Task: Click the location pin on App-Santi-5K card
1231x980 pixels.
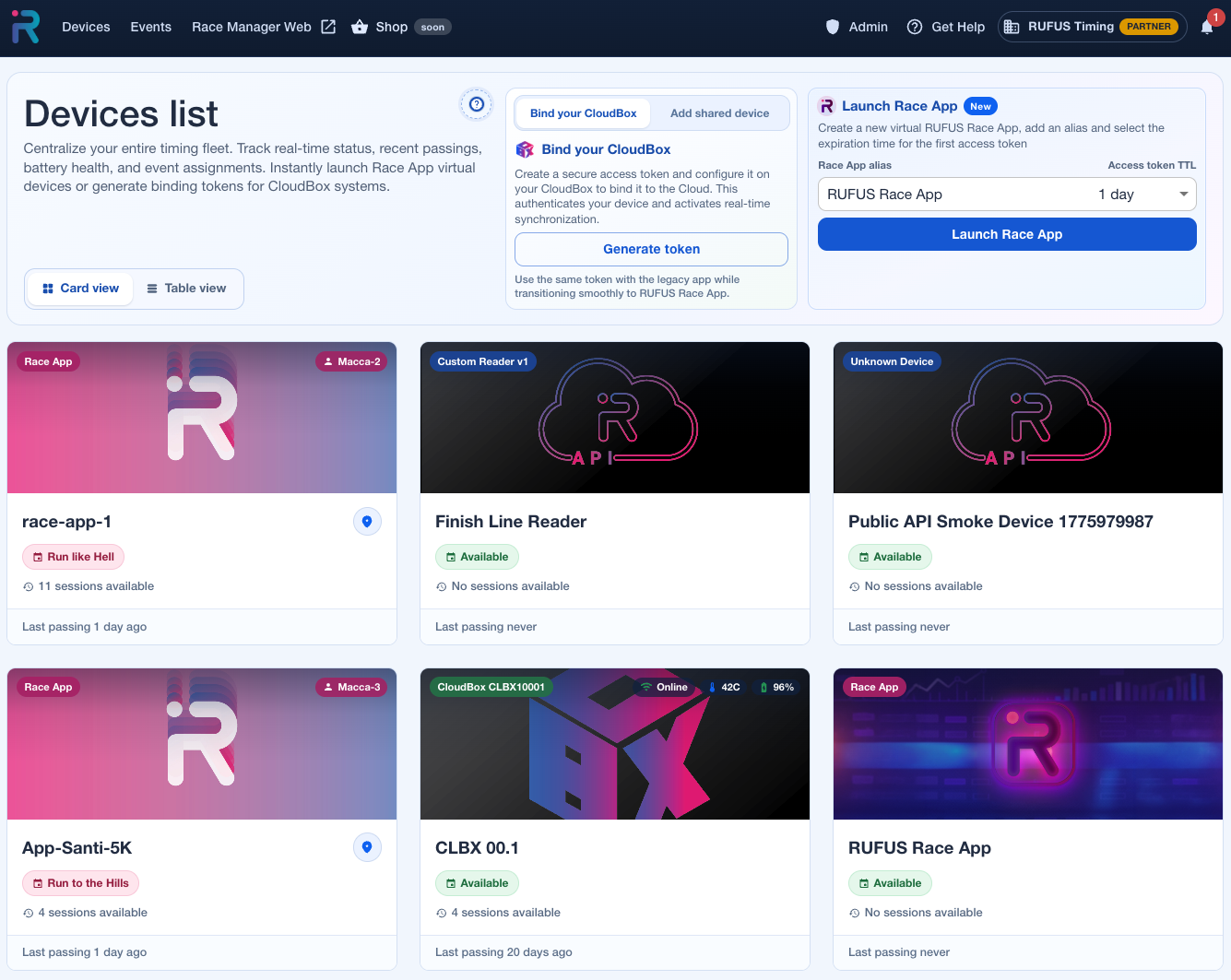Action: [x=367, y=847]
